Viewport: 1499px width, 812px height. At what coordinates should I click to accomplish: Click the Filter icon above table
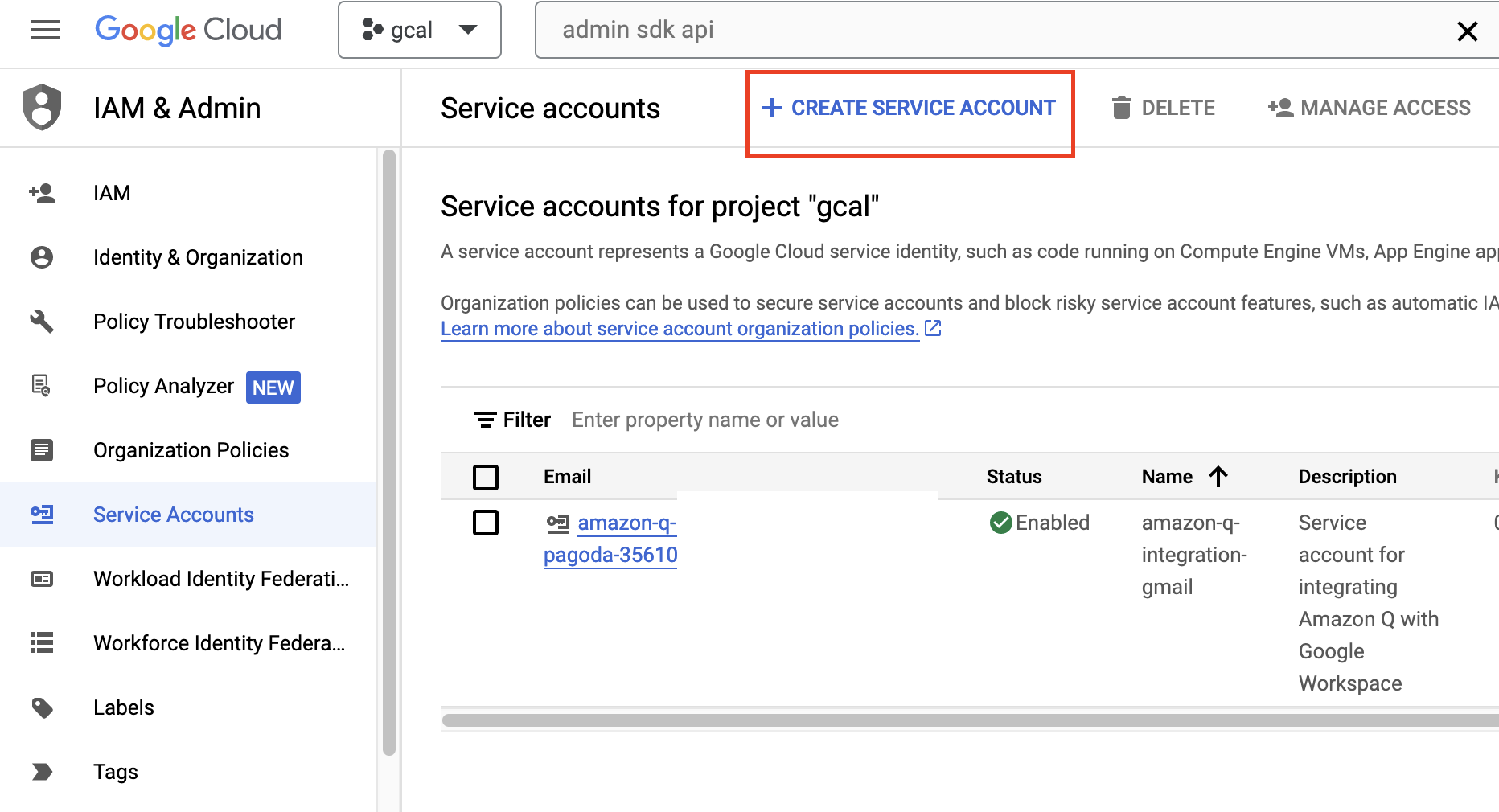point(485,420)
